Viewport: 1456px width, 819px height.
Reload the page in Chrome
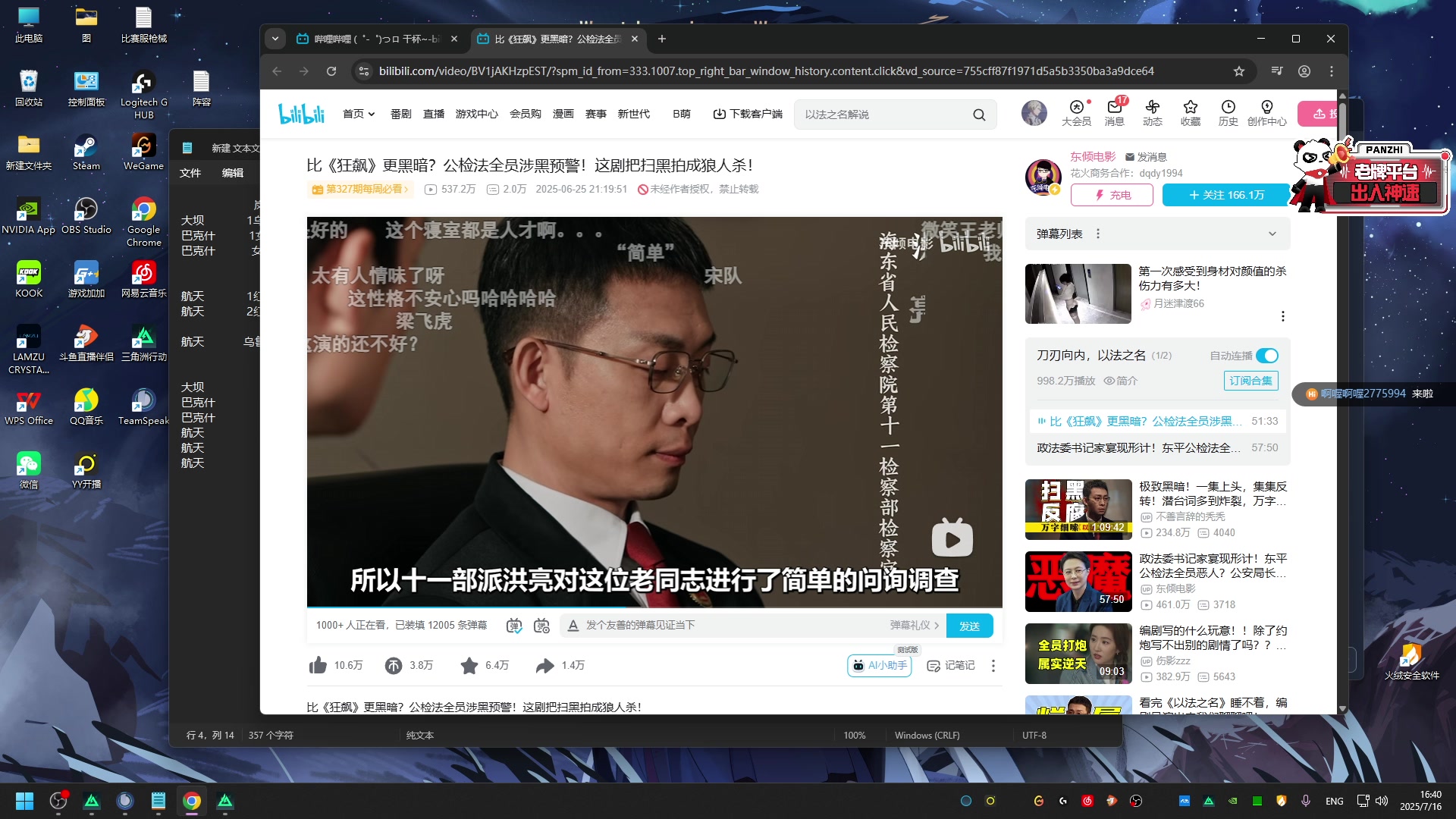tap(331, 71)
